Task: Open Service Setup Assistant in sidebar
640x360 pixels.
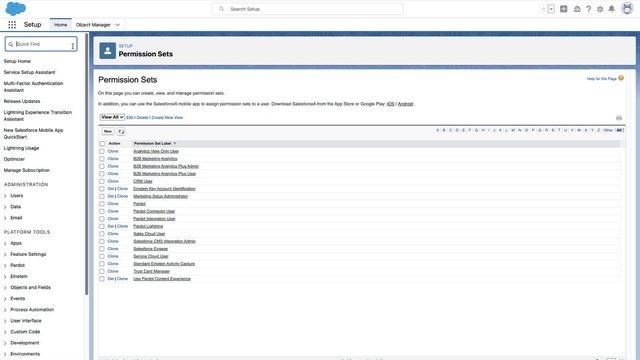Action: [29, 72]
